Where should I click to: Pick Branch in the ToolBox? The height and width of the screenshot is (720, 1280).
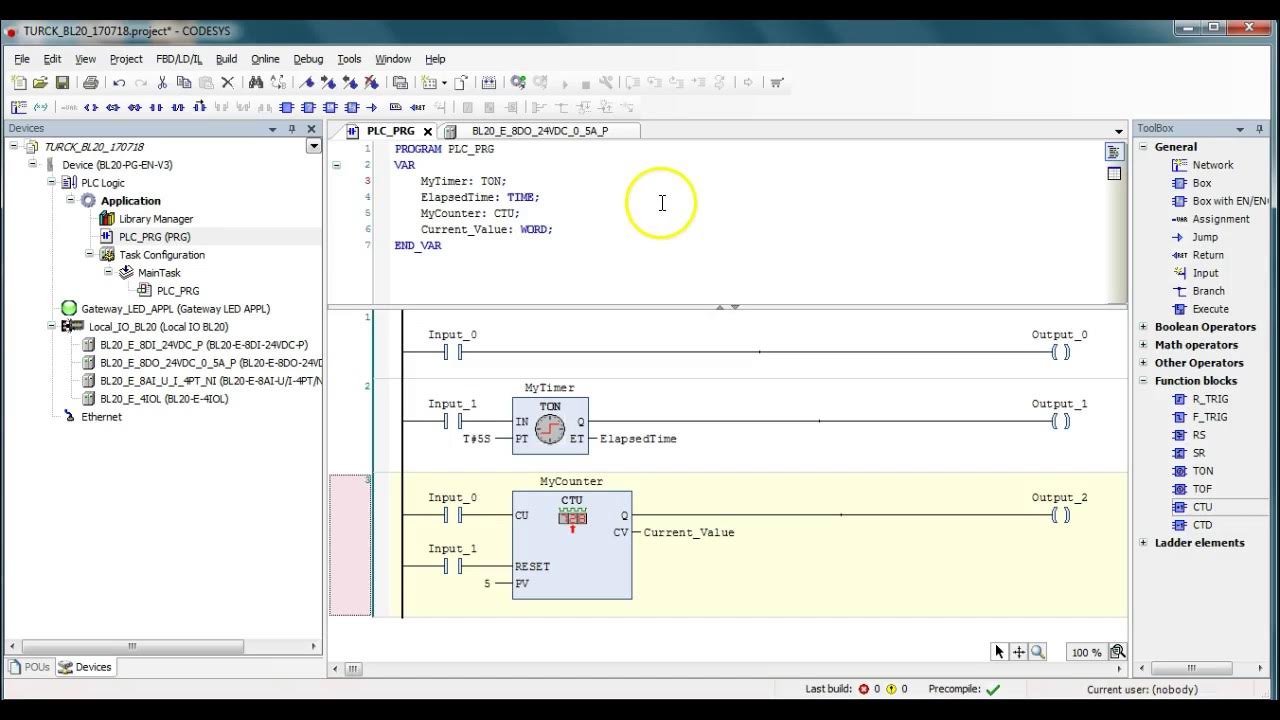[1207, 291]
